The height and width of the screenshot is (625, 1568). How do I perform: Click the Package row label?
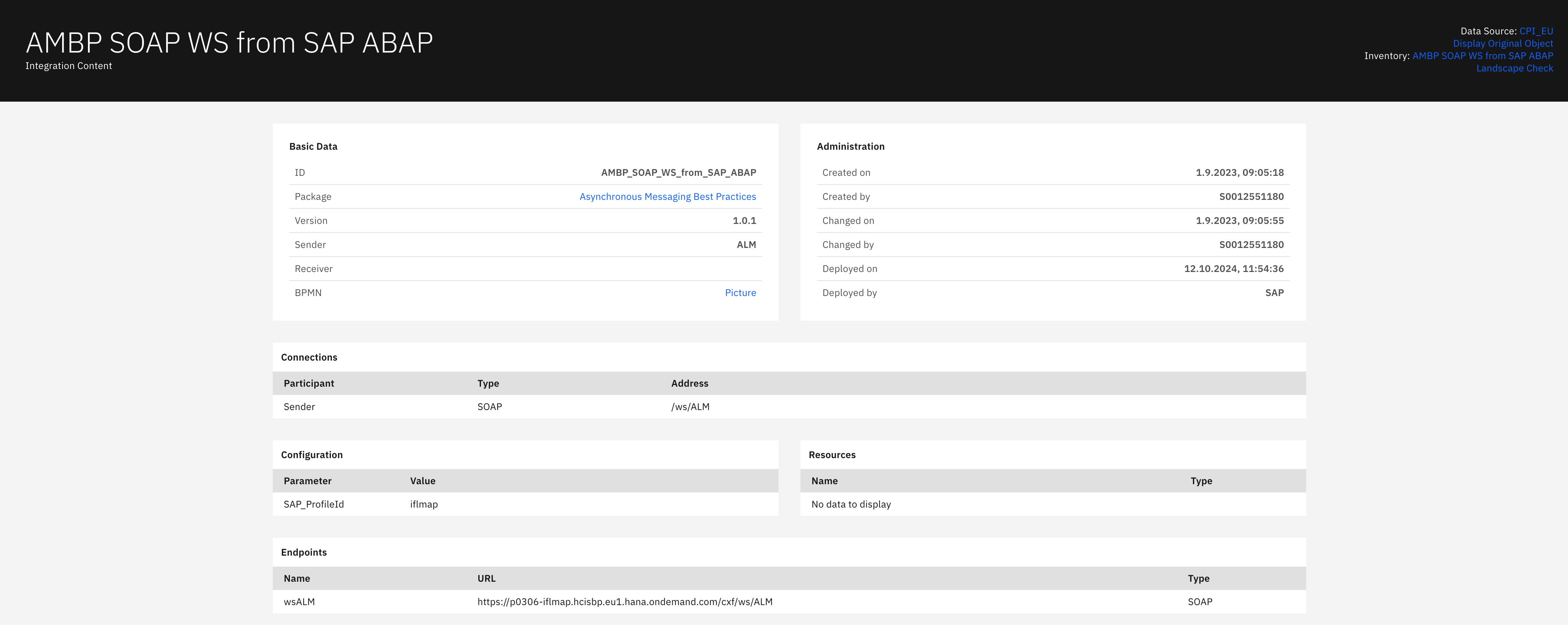coord(313,196)
